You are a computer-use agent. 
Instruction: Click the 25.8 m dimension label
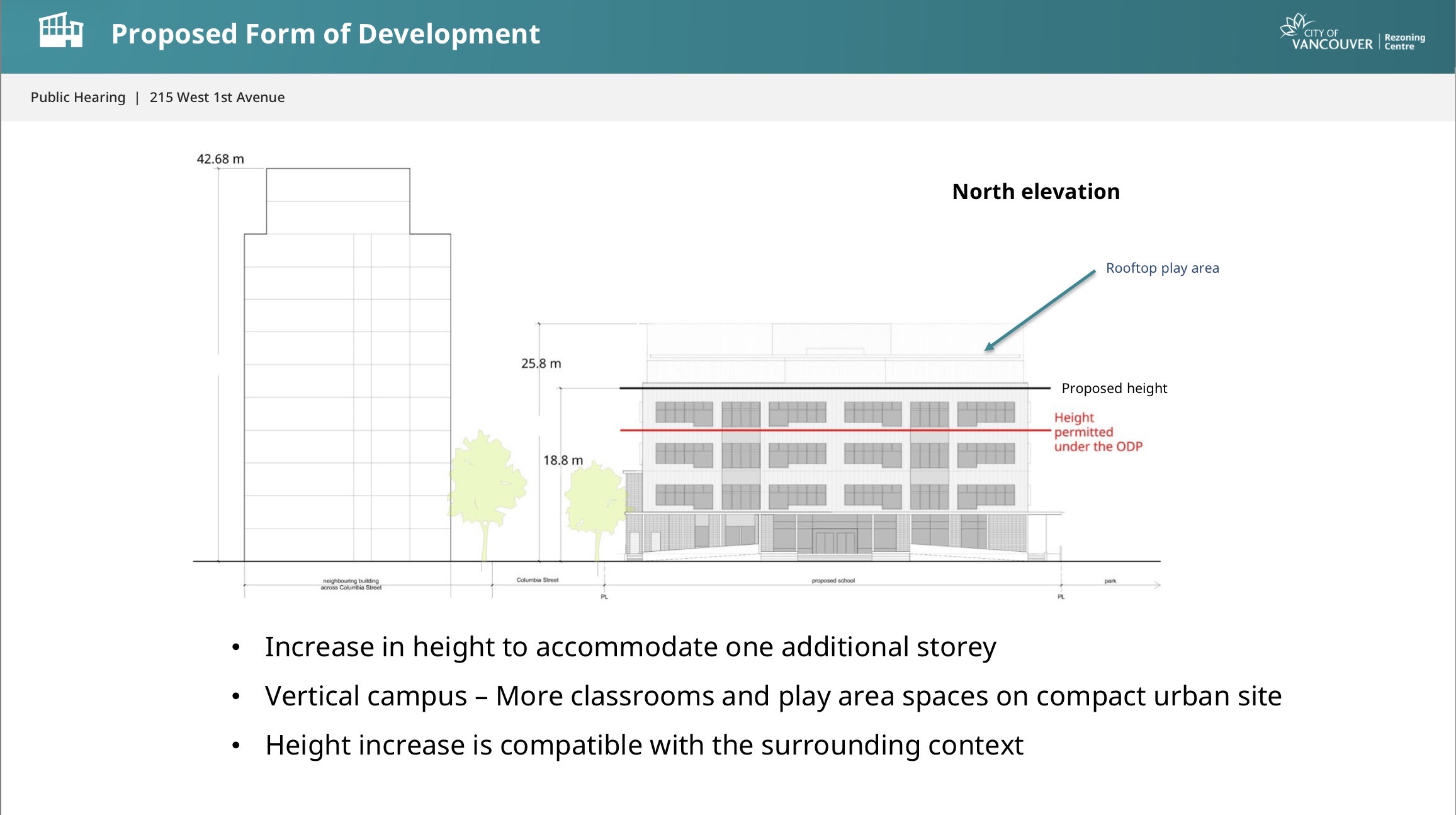click(541, 363)
